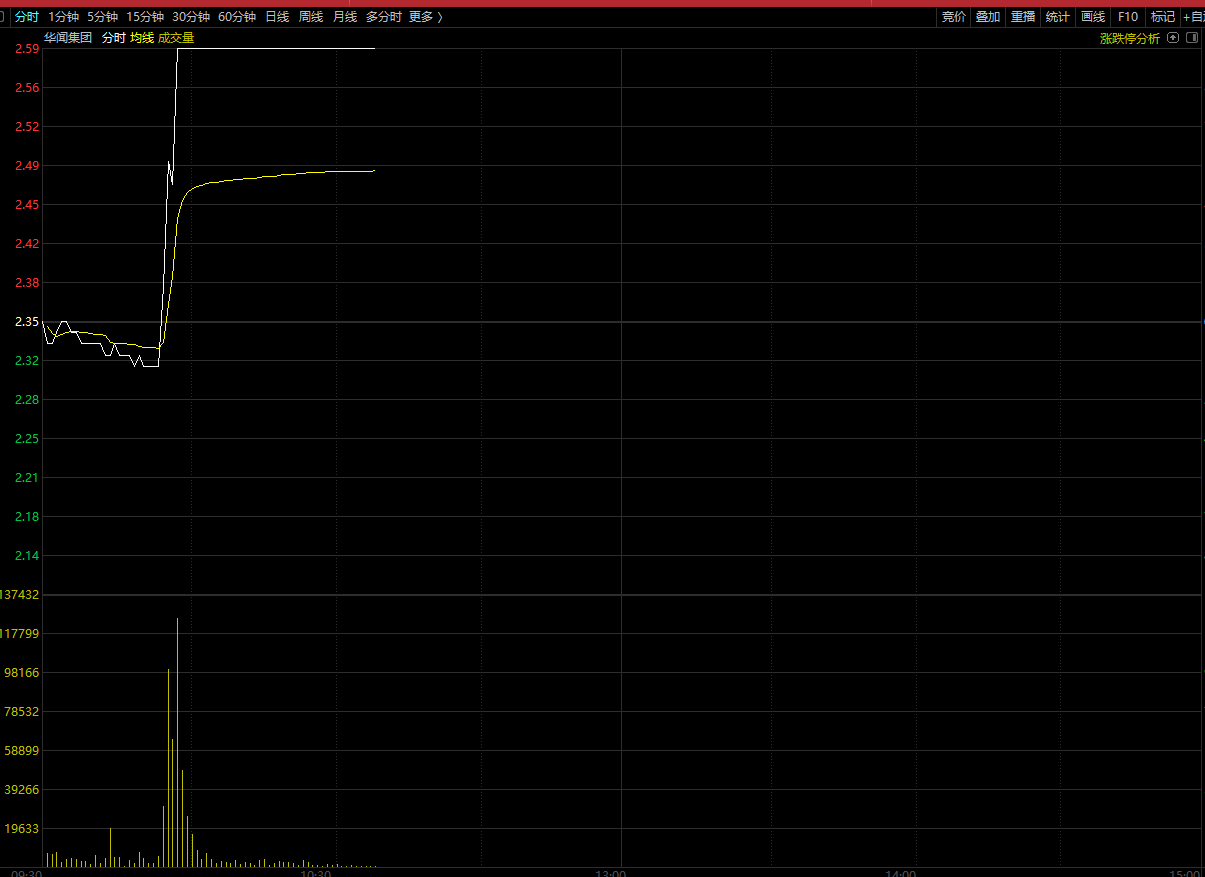
Task: Open the 60分钟 chart tab
Action: coord(237,17)
